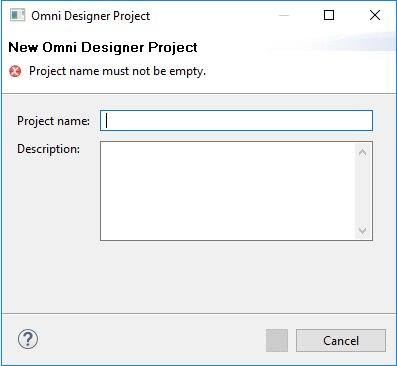Click the Omni Designer title bar icon
The image size is (397, 366).
point(17,15)
